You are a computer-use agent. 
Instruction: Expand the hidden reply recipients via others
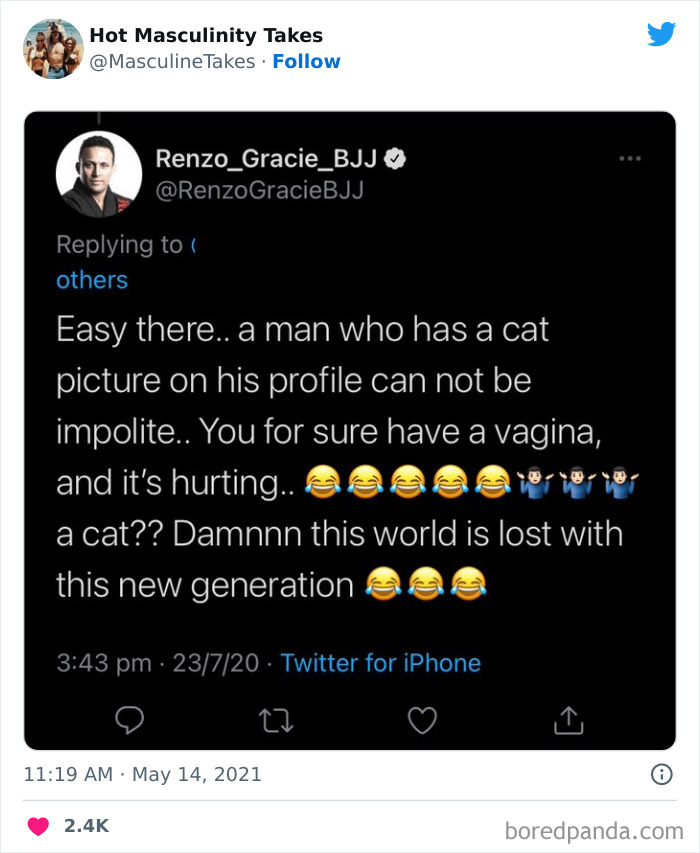pyautogui.click(x=91, y=280)
